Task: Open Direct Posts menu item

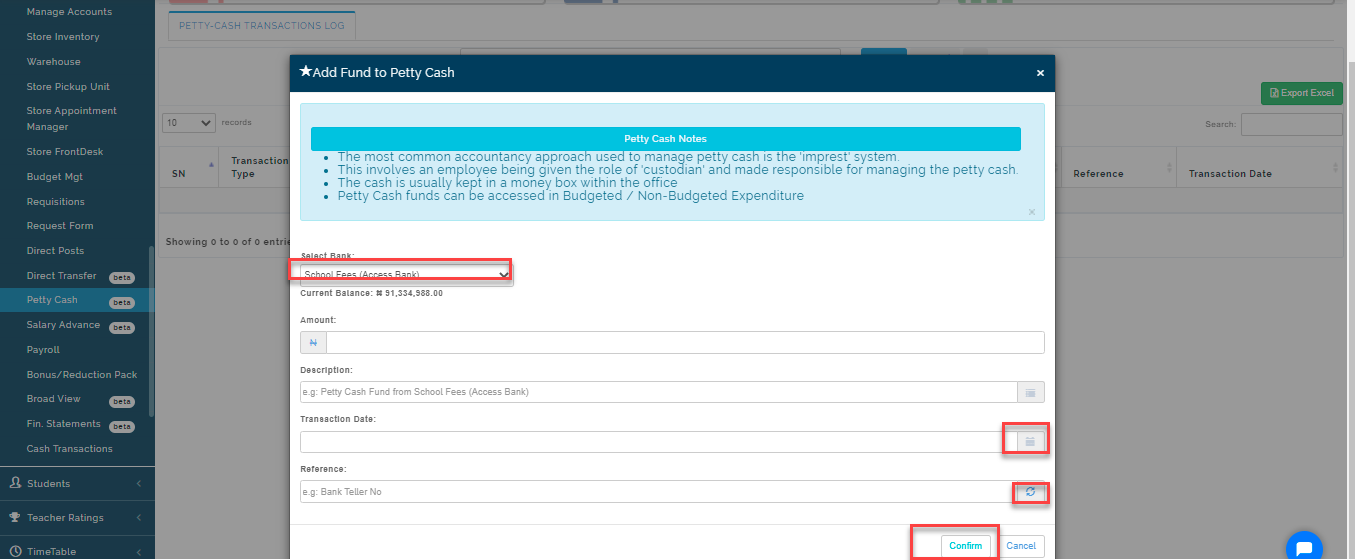Action: pos(55,251)
